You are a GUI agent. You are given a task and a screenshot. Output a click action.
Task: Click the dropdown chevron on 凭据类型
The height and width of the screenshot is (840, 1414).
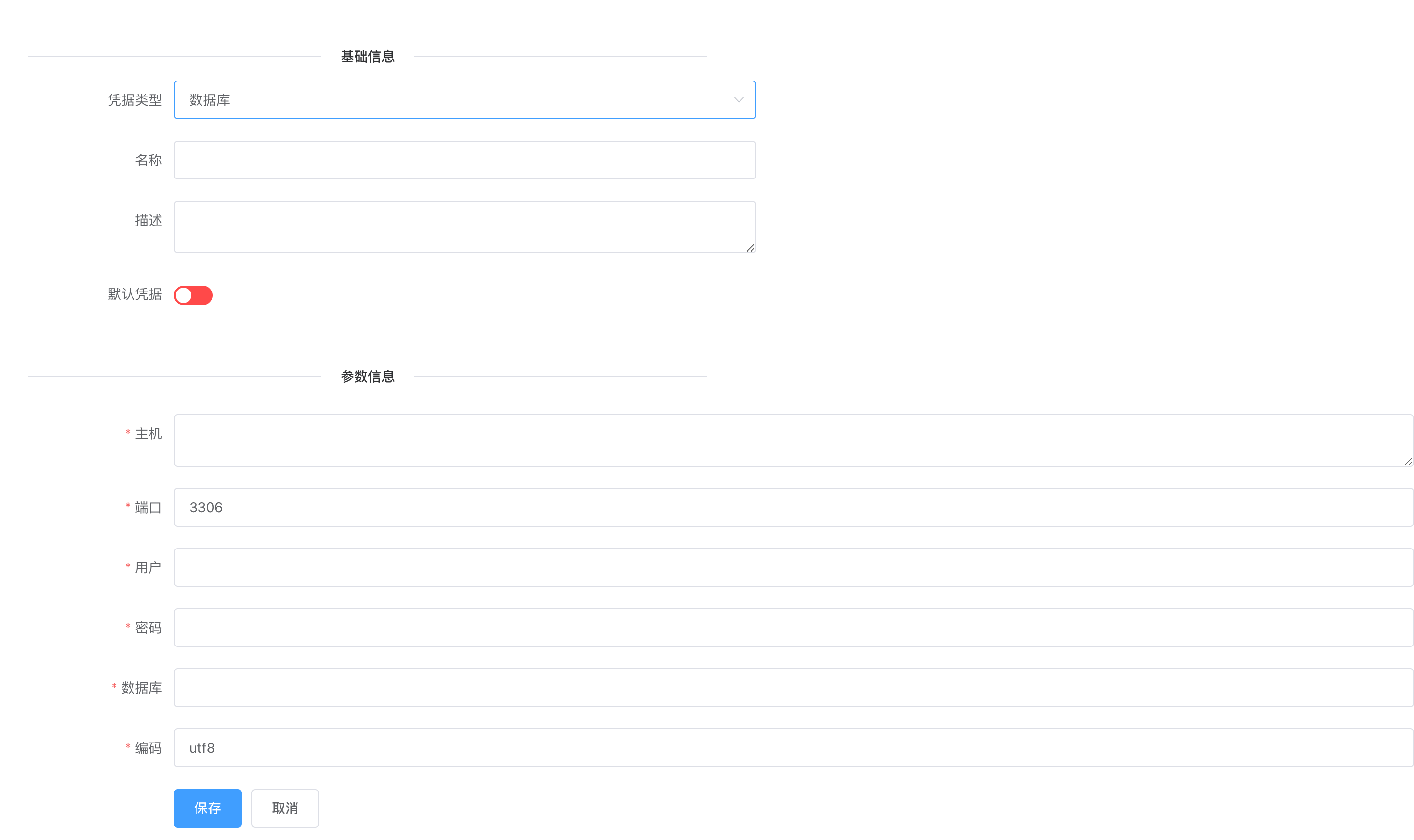[738, 99]
